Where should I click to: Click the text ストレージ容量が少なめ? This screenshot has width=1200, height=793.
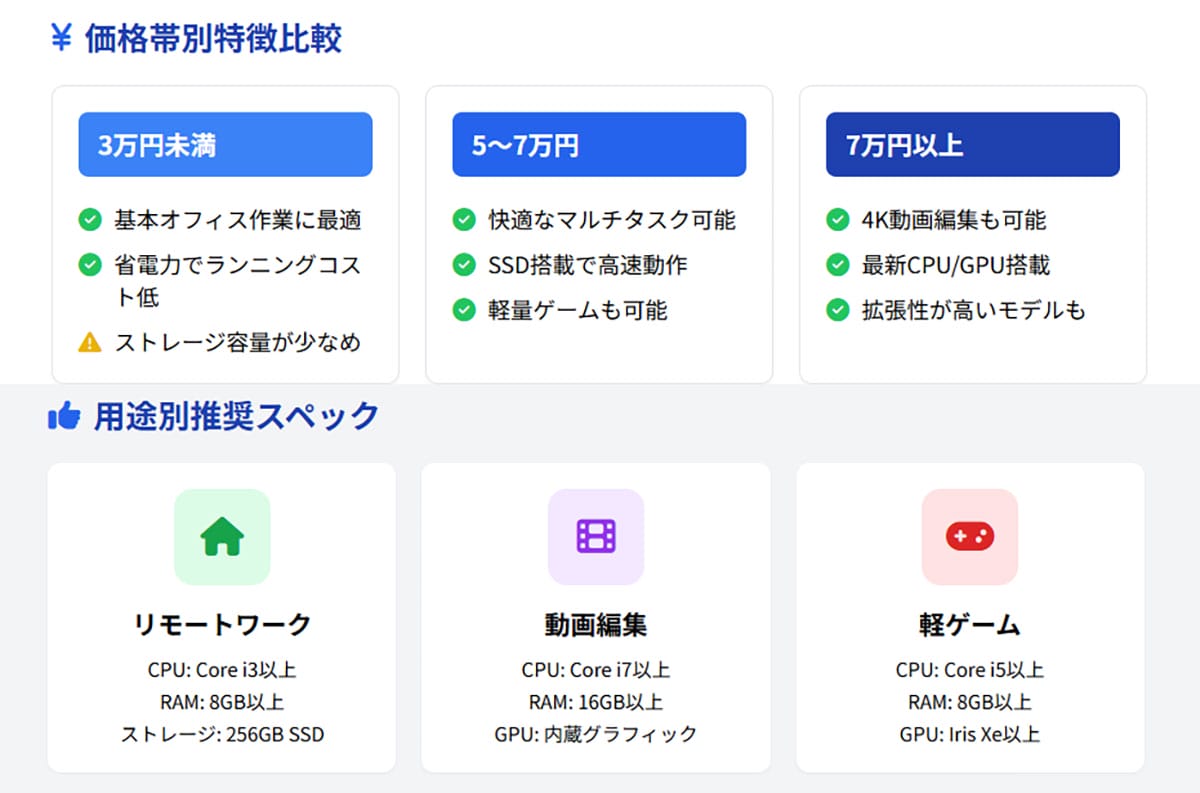(x=237, y=342)
